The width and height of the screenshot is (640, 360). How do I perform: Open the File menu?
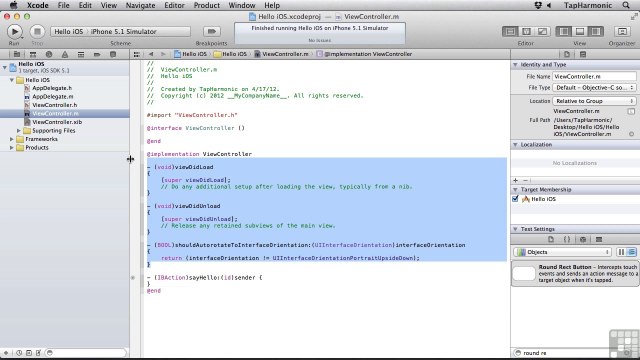(x=63, y=5)
